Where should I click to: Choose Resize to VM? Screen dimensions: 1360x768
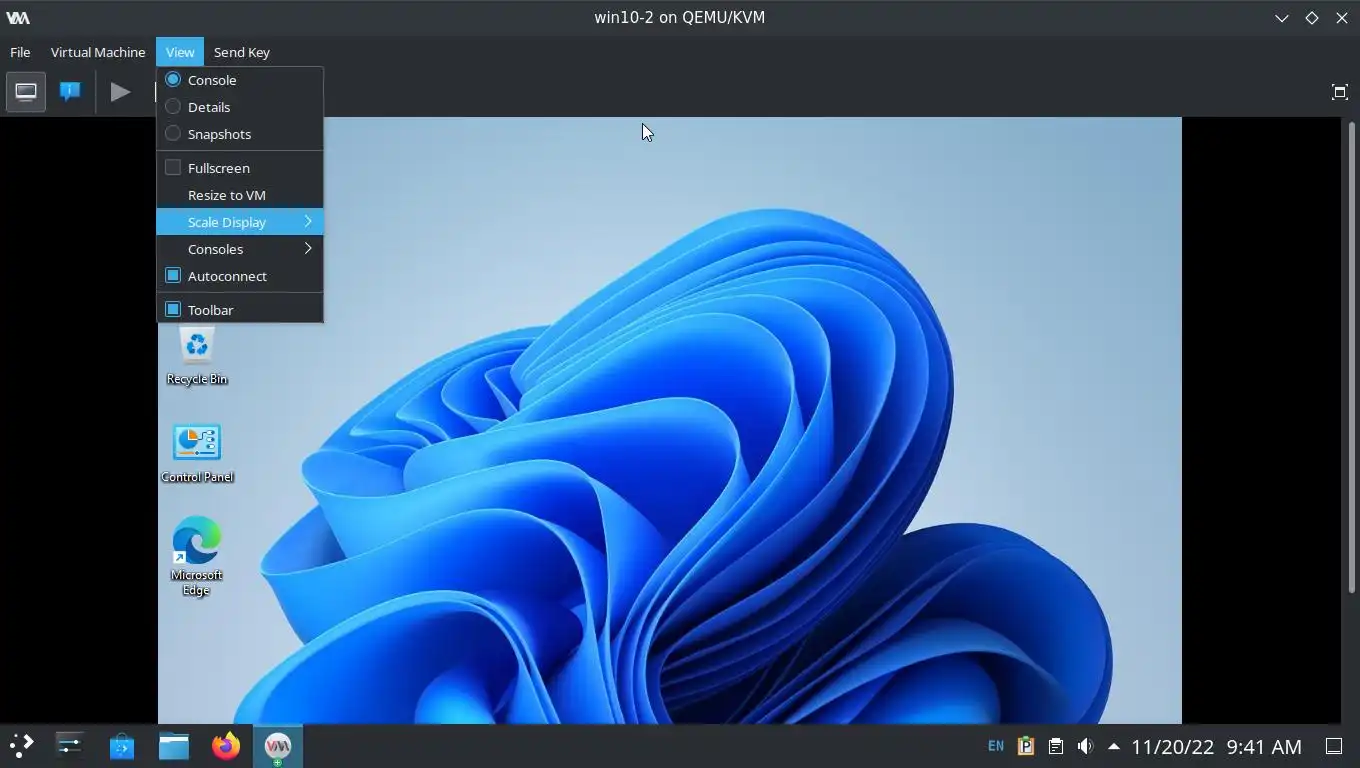pos(240,195)
